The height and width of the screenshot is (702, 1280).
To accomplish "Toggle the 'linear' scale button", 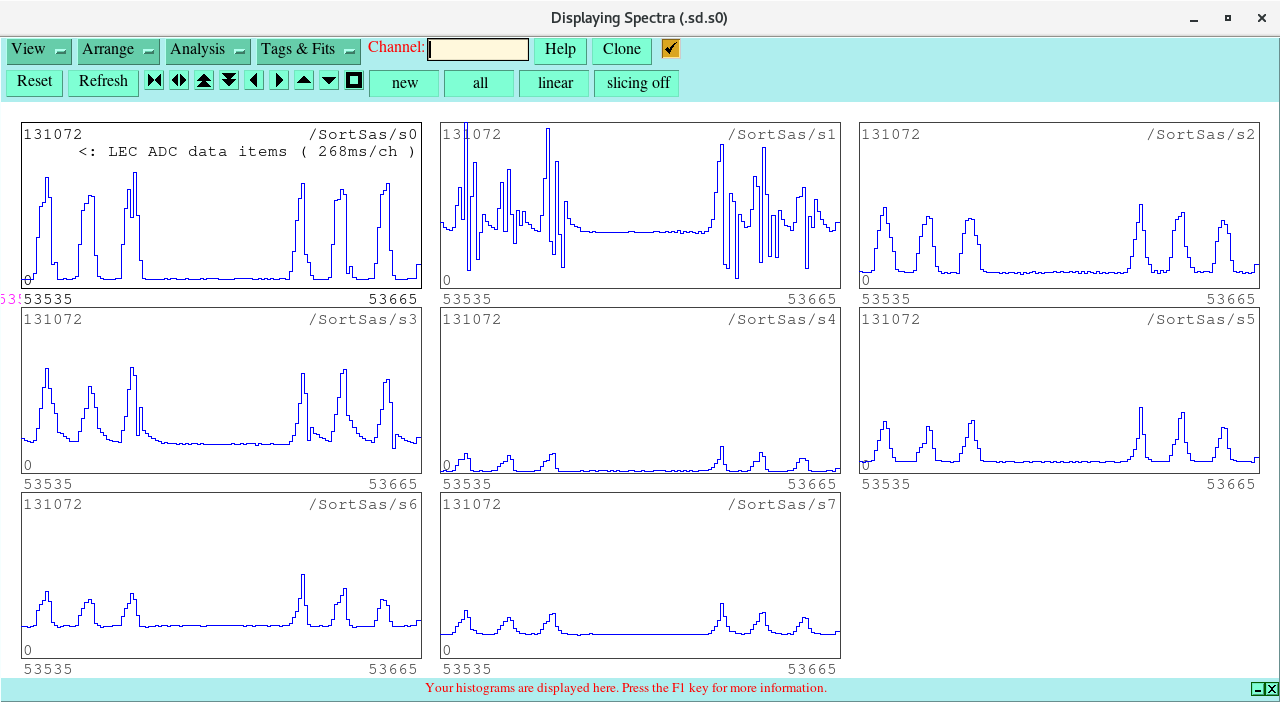I will 555,83.
